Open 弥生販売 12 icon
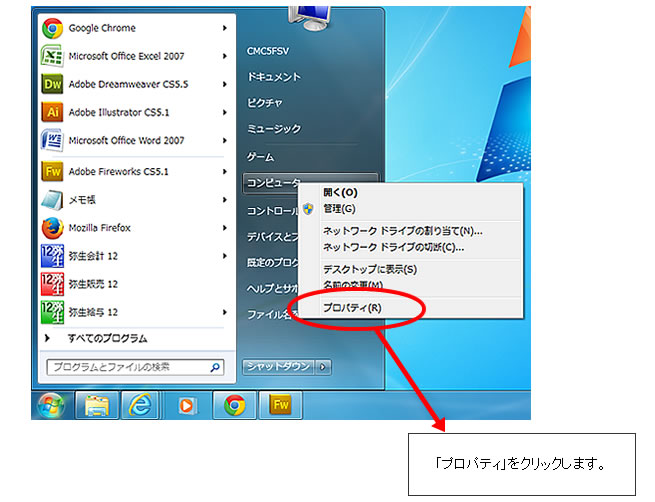Image resolution: width=655 pixels, height=502 pixels. click(52, 284)
